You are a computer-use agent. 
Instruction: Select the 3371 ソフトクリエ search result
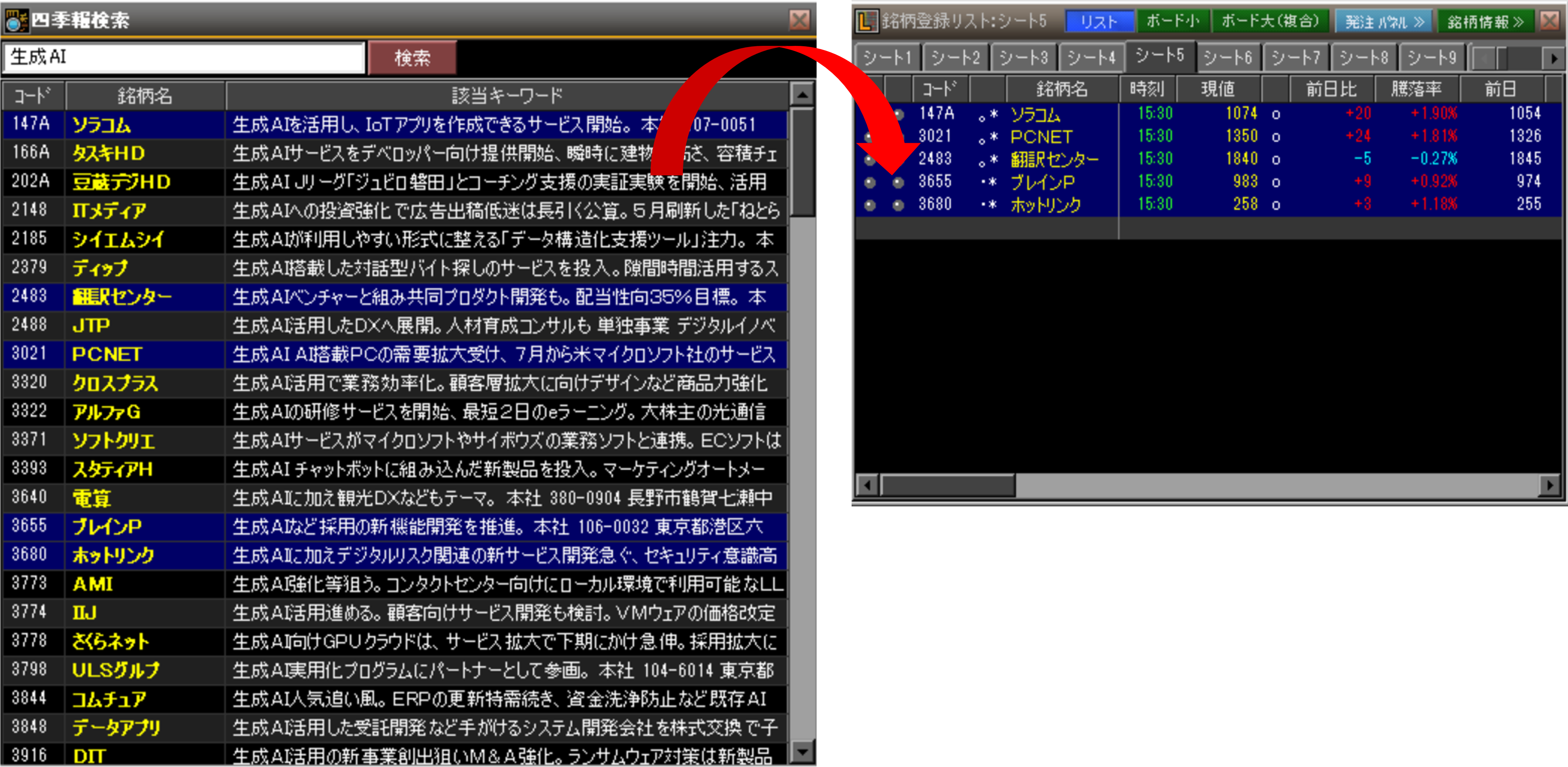click(x=395, y=441)
